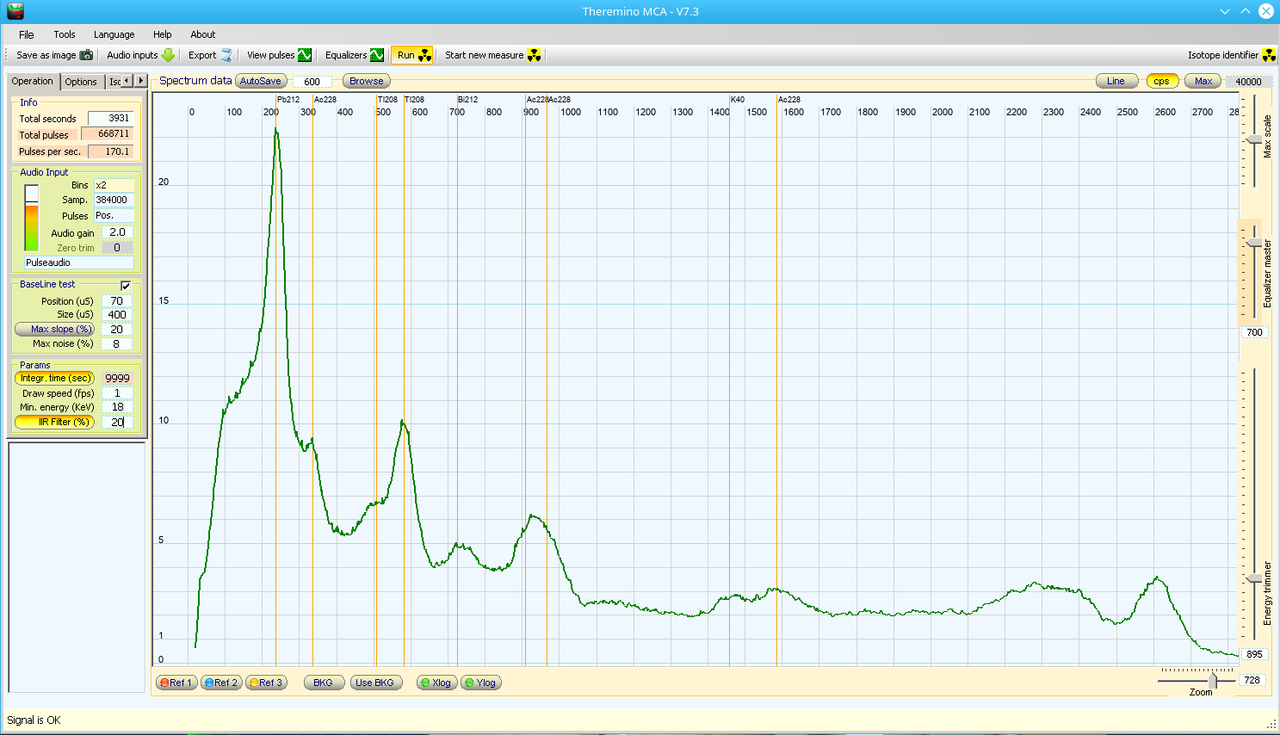Screen dimensions: 1280x735
Task: Click the Energy trimmer value 895
Action: (x=1256, y=654)
